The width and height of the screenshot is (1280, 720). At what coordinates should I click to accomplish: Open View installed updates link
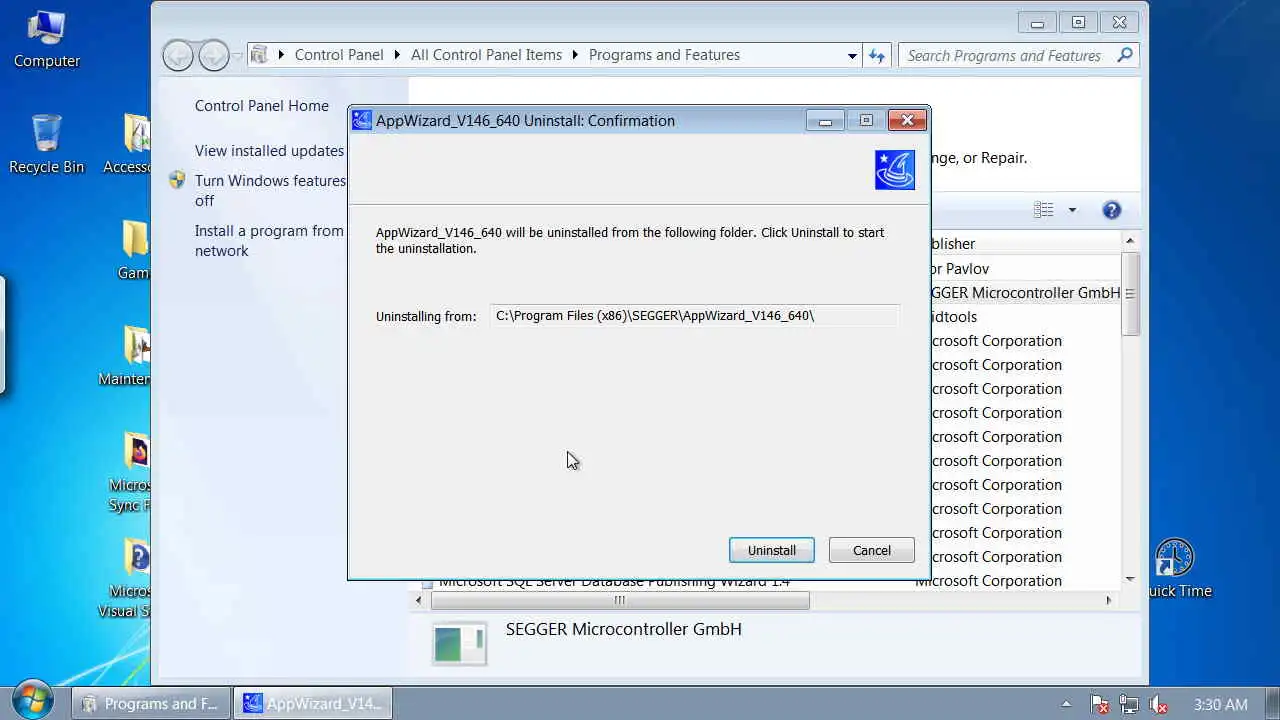tap(269, 151)
